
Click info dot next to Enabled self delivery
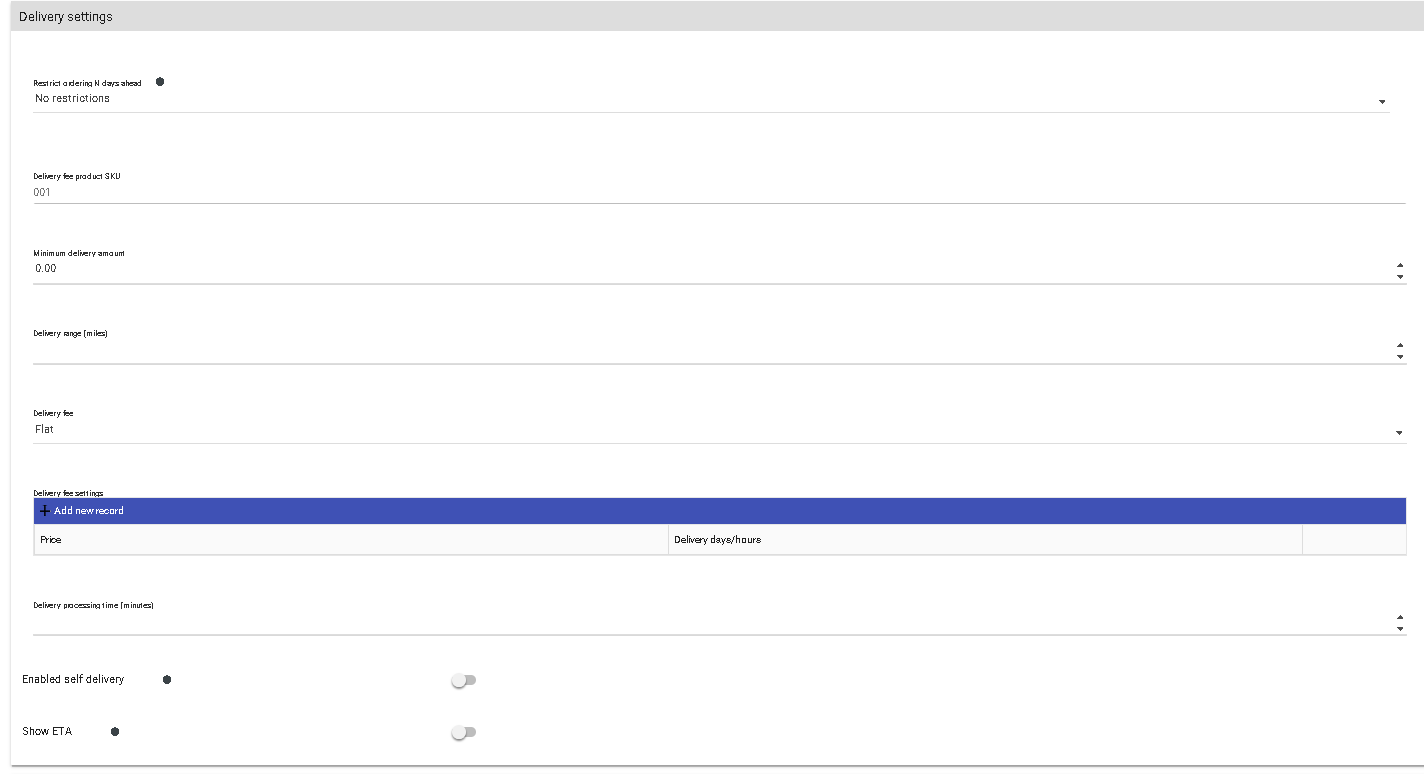click(167, 680)
